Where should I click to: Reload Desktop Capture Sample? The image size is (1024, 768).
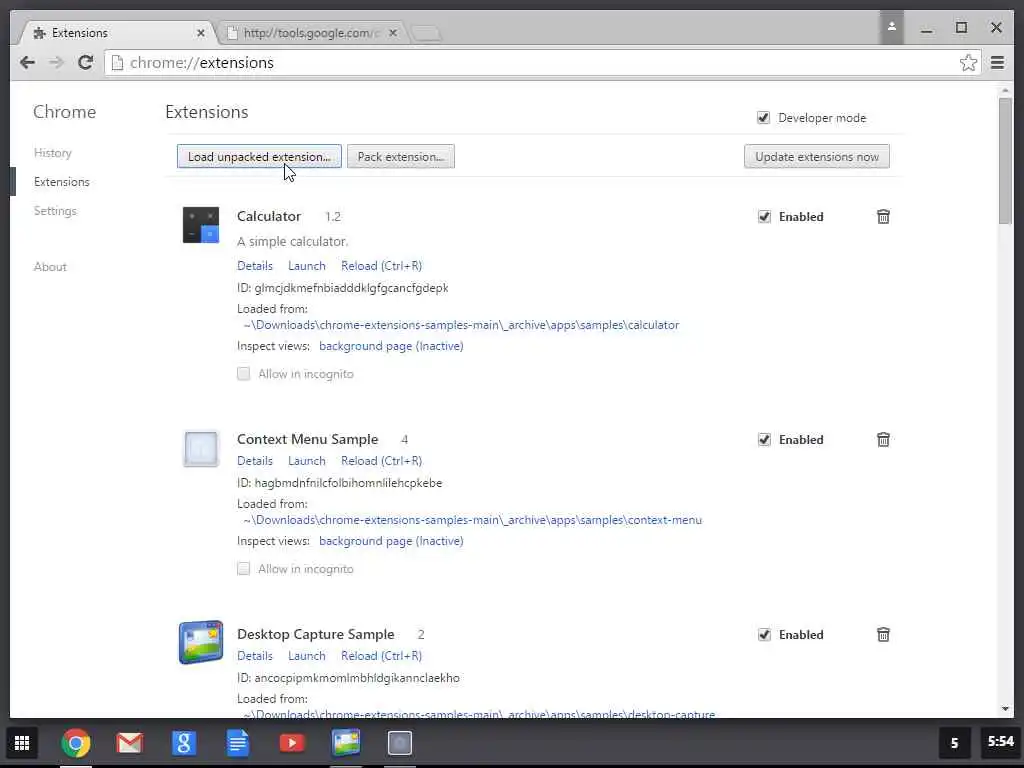[381, 656]
